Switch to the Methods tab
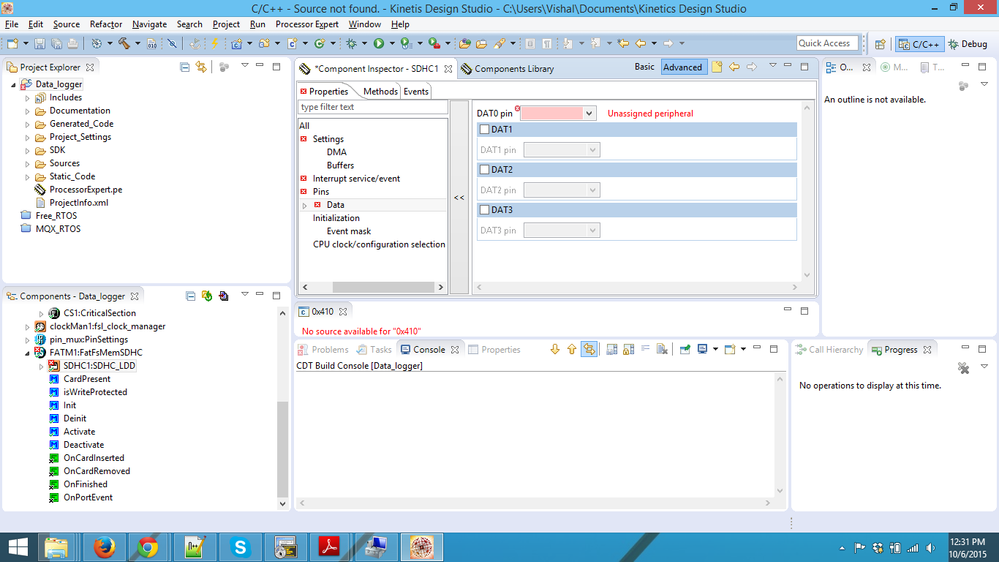This screenshot has height=562, width=999. click(380, 91)
